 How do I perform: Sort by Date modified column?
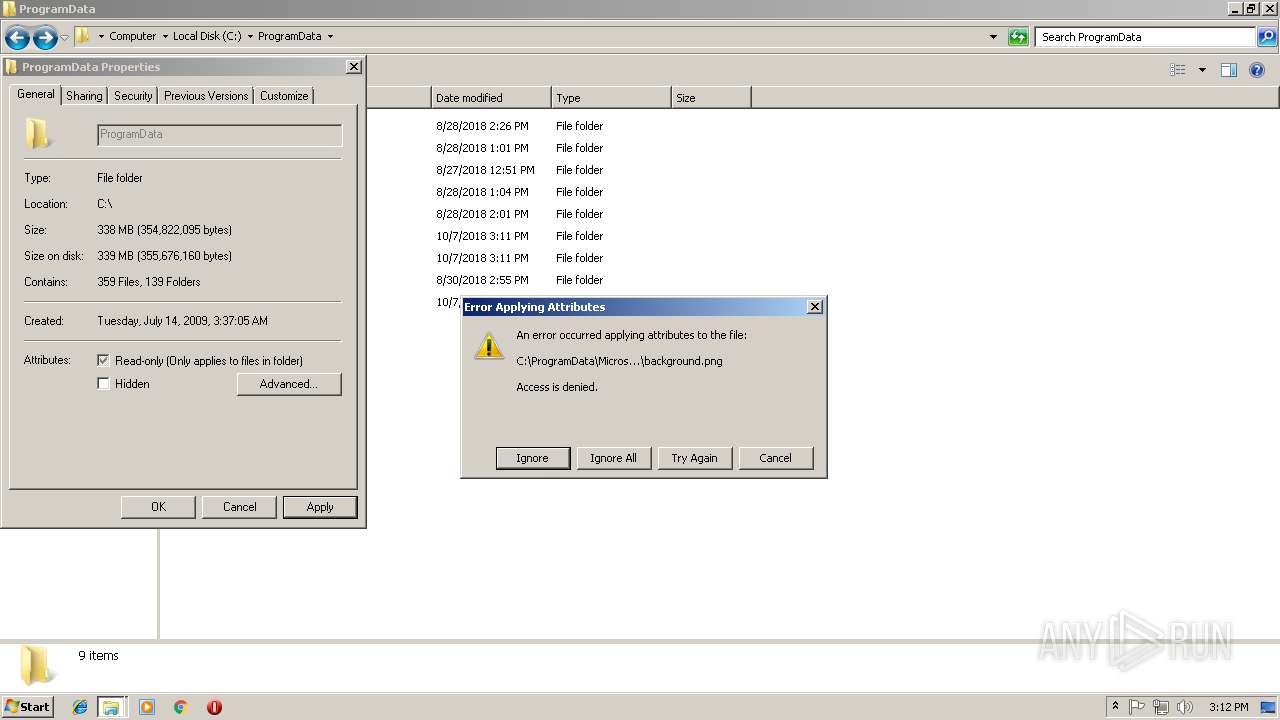click(x=491, y=98)
